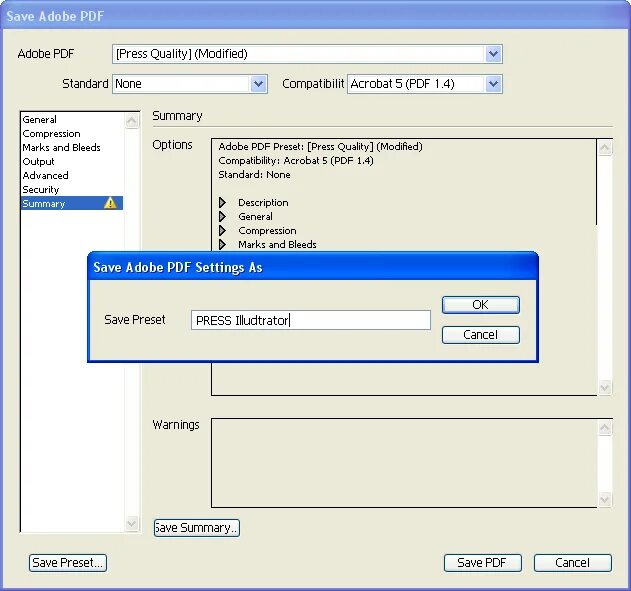Click the warning icon on Summary row
The image size is (631, 591).
110,203
